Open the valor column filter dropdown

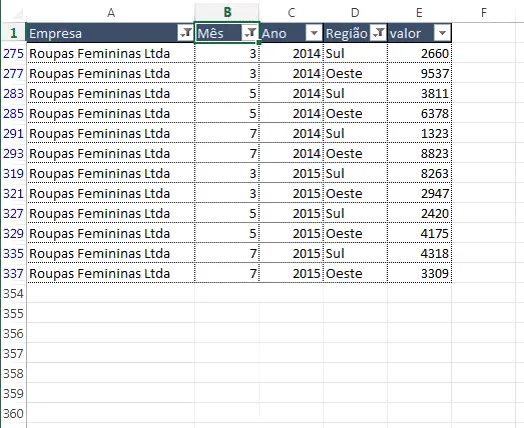pos(442,33)
